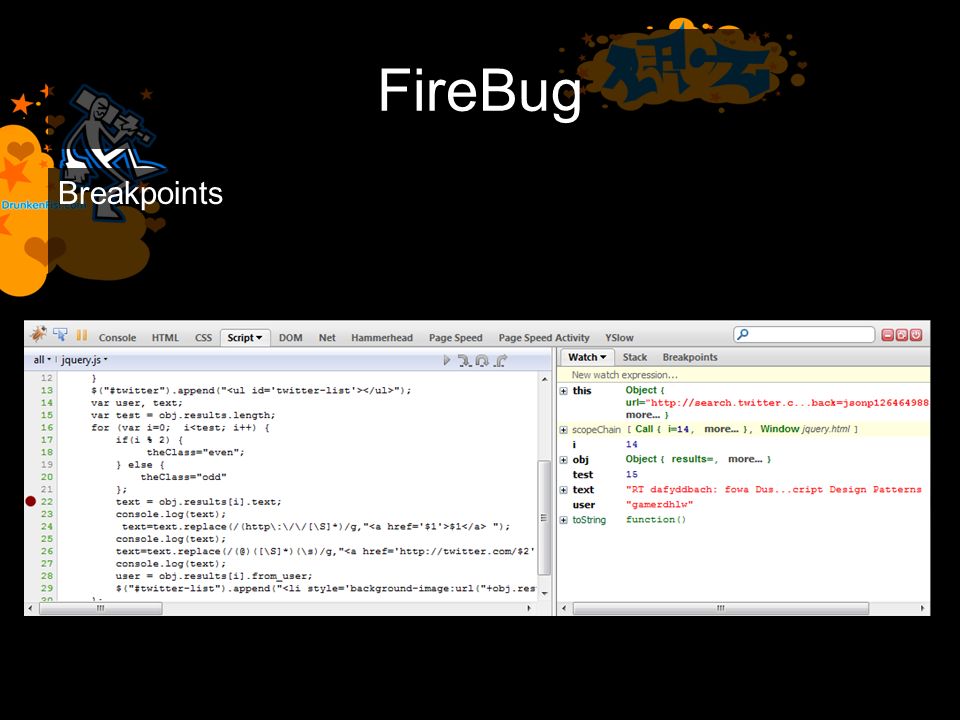
Task: Click line number 16 in the gutter
Action: [47, 427]
